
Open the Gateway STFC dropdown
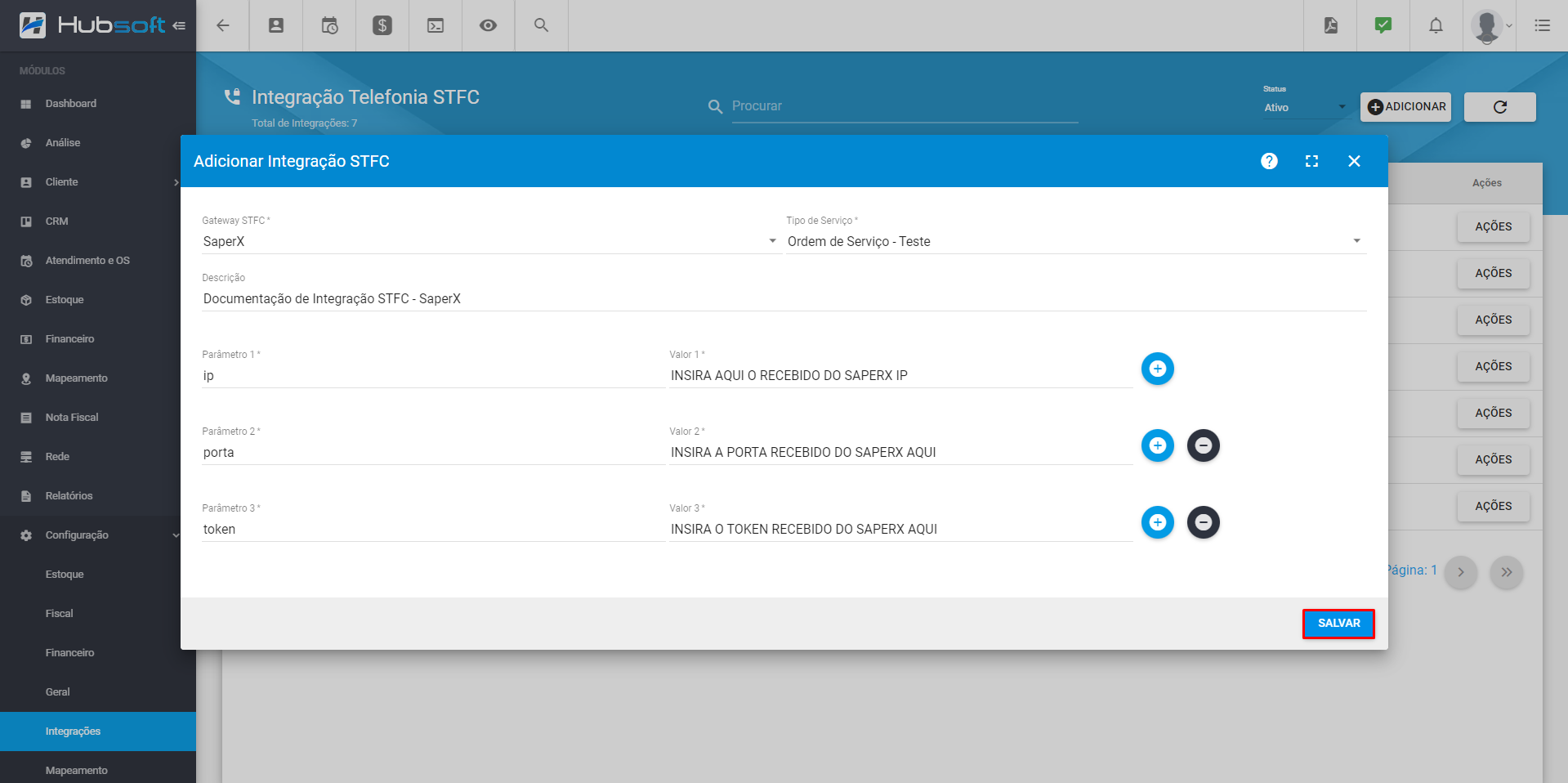click(490, 241)
